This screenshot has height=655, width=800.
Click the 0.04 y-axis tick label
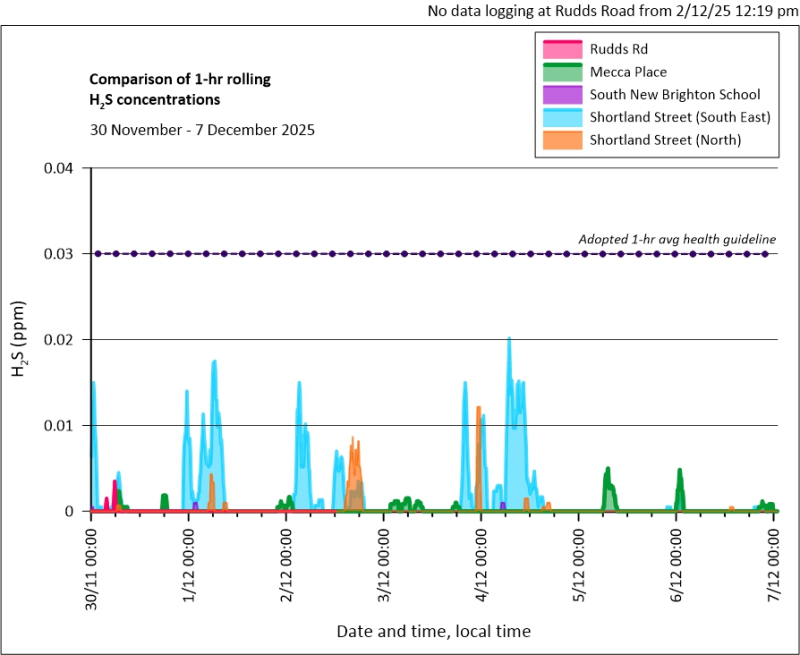[61, 168]
